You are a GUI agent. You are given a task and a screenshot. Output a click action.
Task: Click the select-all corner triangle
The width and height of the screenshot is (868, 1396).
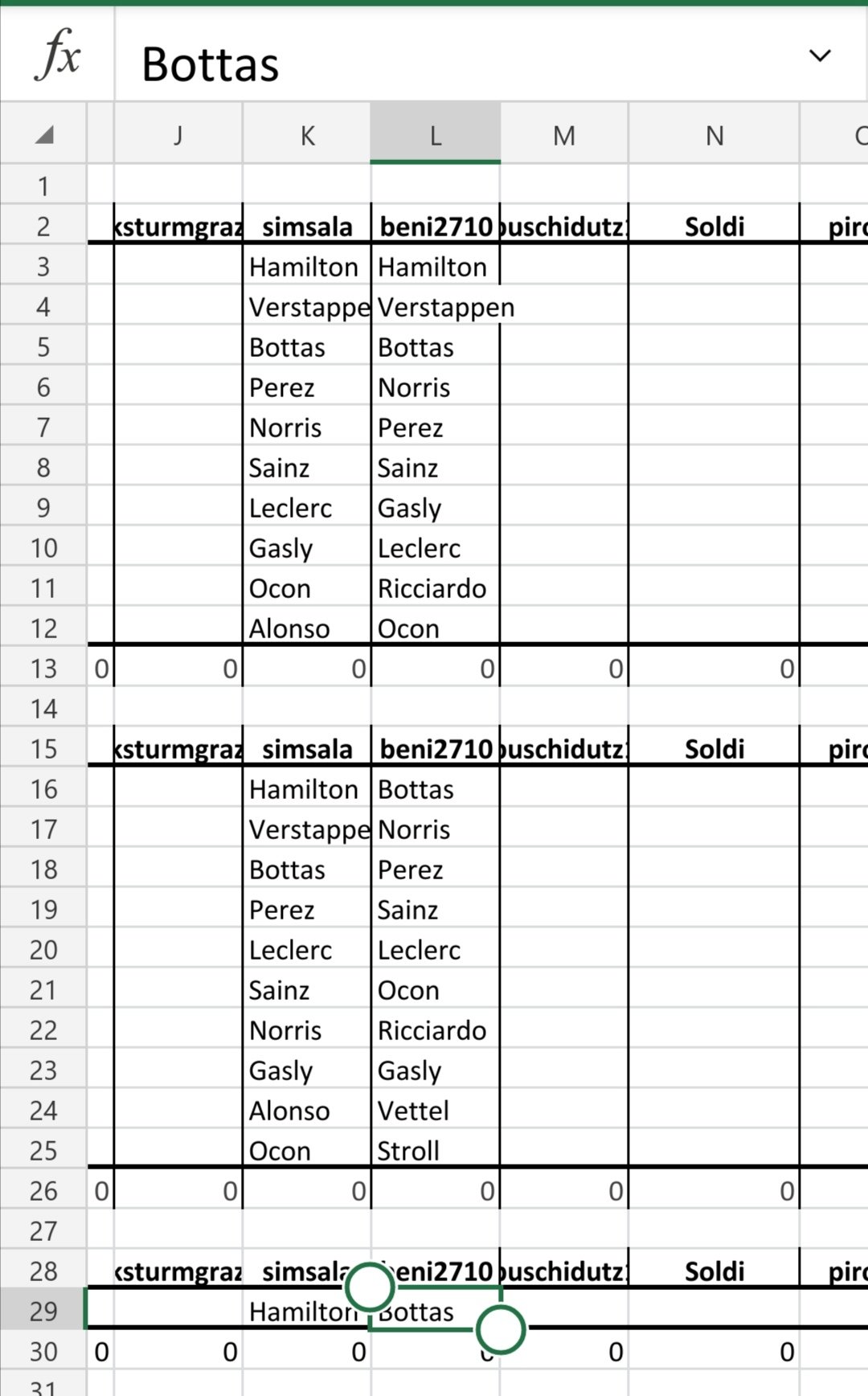44,135
